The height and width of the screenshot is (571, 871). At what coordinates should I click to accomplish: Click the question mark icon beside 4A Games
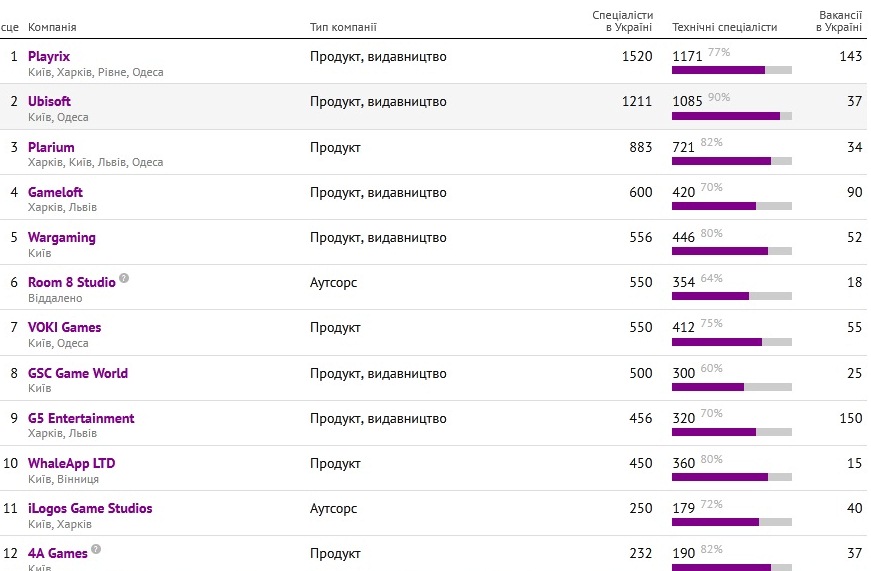(96, 549)
